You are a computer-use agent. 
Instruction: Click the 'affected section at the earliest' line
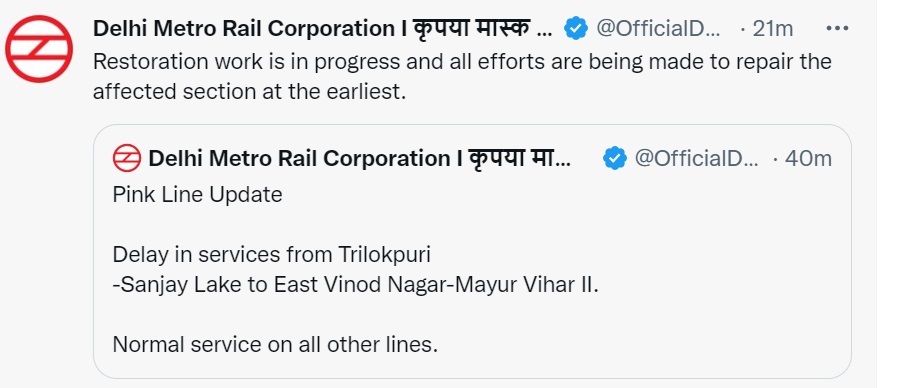tap(249, 92)
